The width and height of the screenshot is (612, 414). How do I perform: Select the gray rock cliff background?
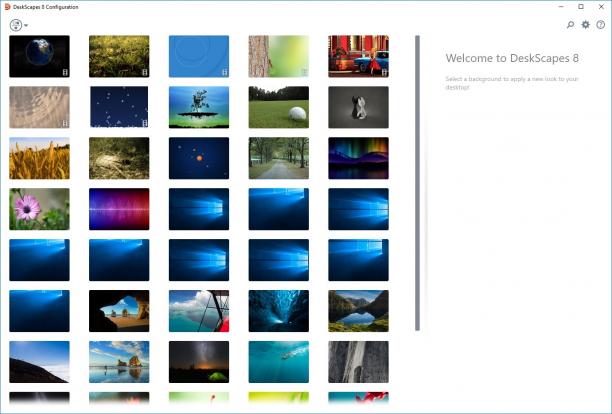[x=358, y=362]
